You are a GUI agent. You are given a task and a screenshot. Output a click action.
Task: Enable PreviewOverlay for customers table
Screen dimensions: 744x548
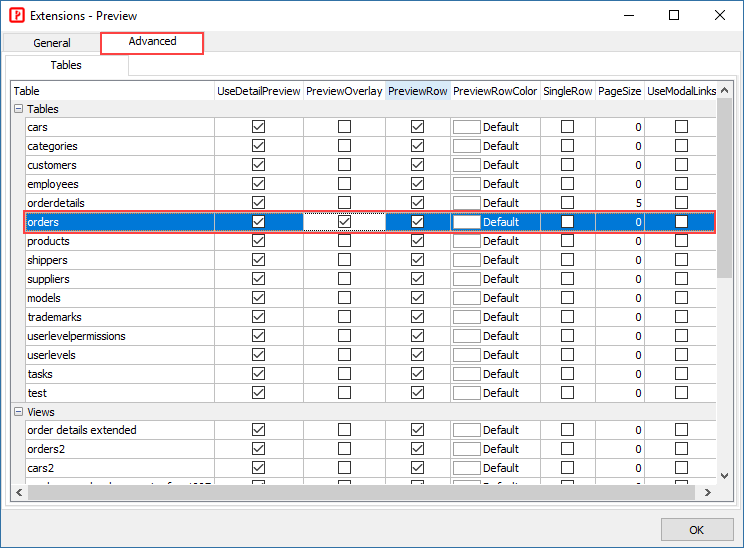pos(344,165)
